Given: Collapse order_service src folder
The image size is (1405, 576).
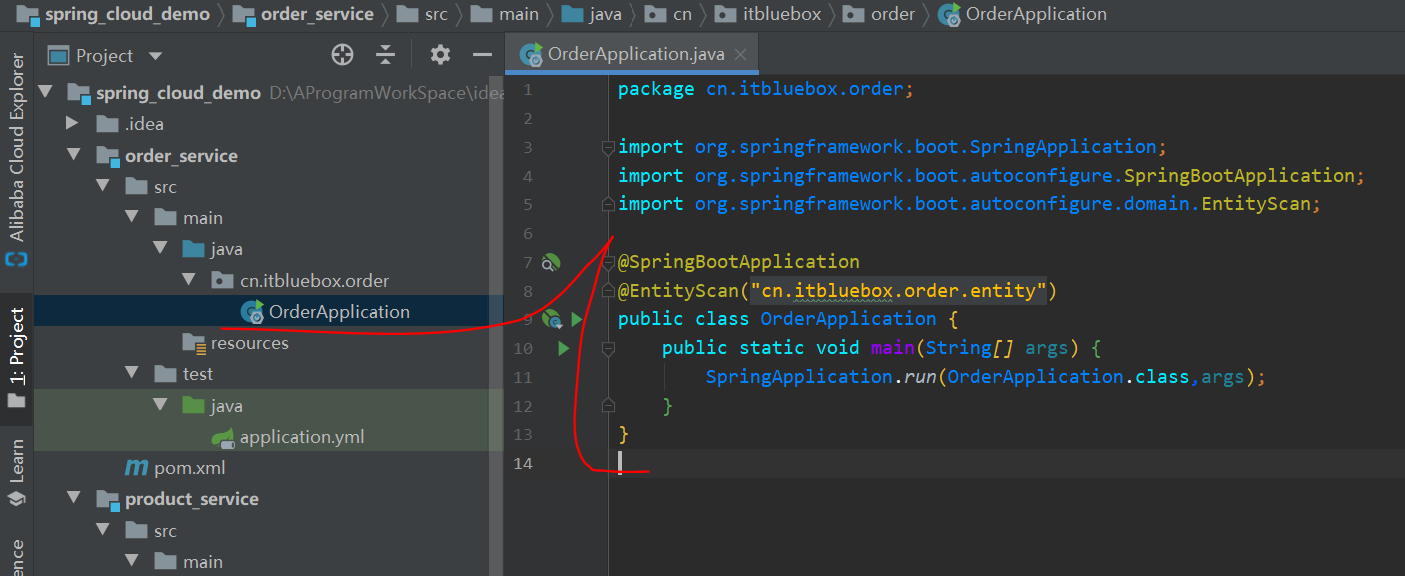Looking at the screenshot, I should [x=103, y=186].
